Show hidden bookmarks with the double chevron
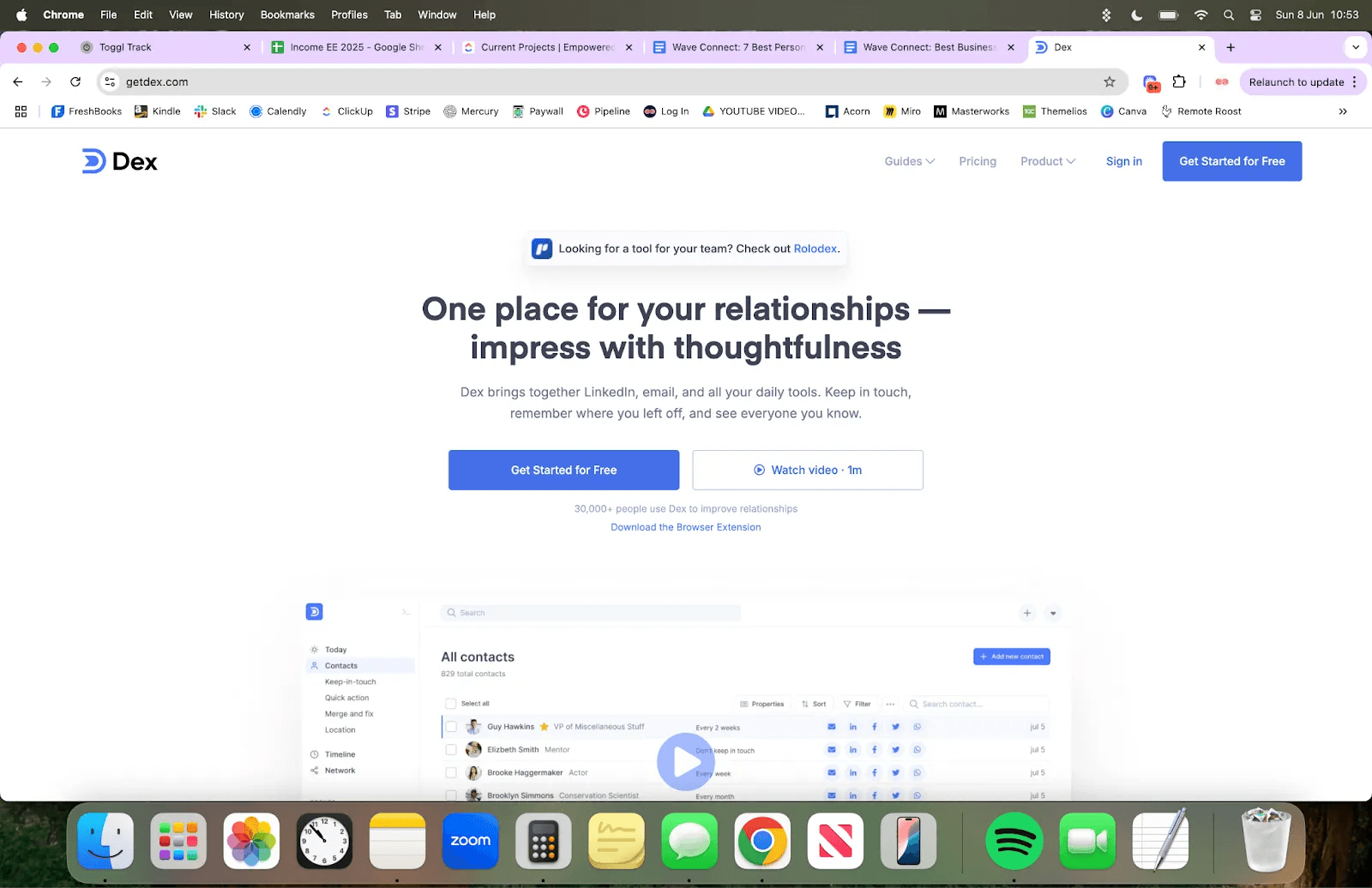Viewport: 1372px width, 888px height. click(1343, 111)
